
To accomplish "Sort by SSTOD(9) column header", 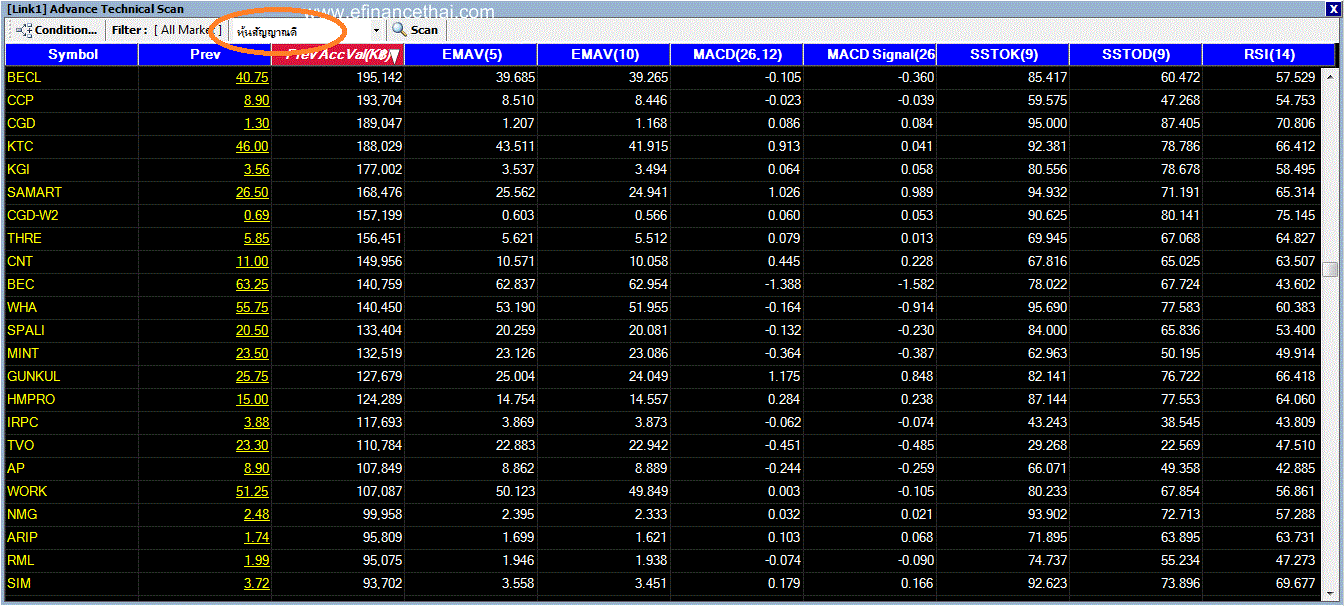I will [1136, 55].
